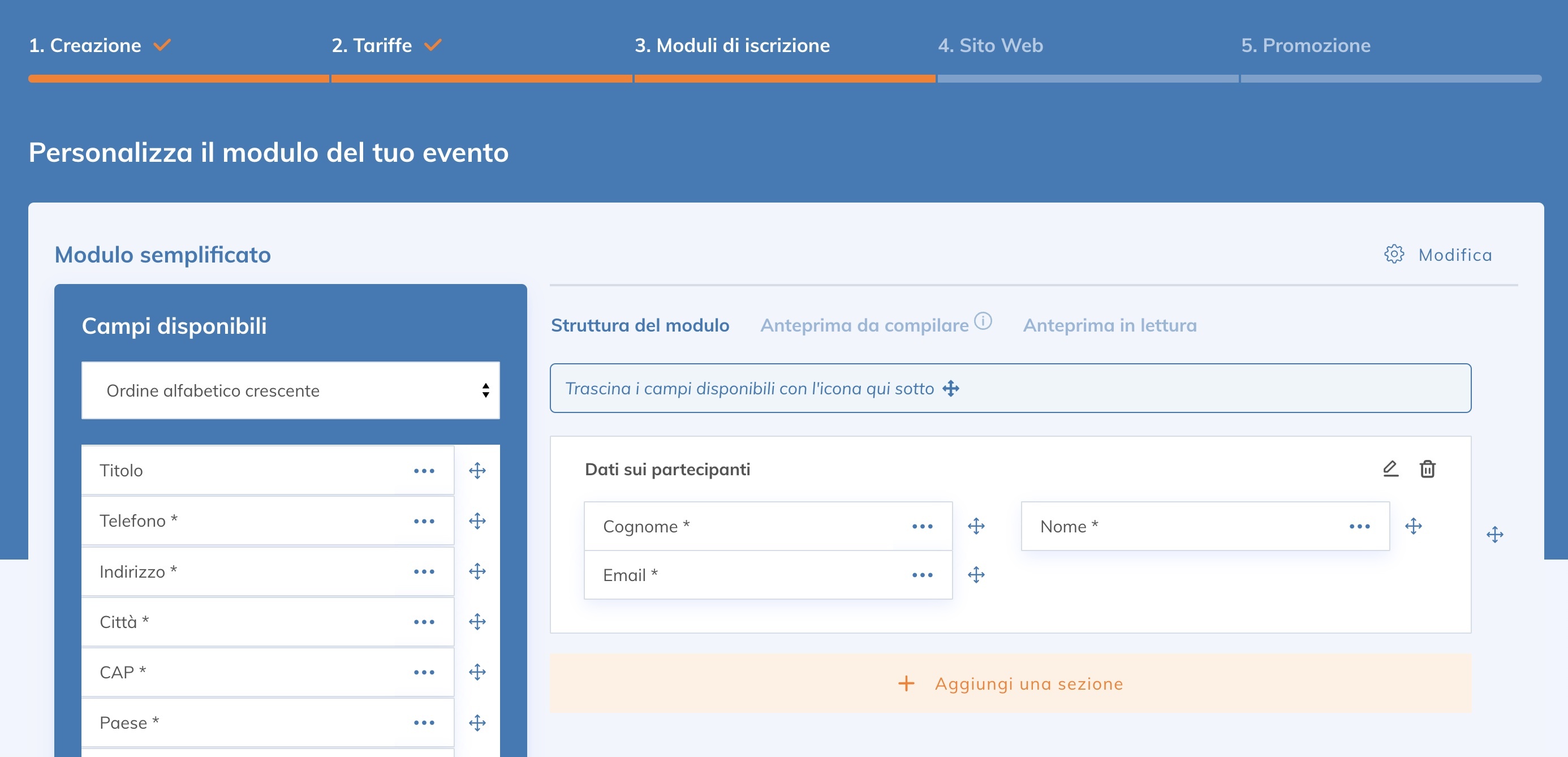Click the pencil edit icon for the section
The image size is (1568, 757).
[1391, 469]
